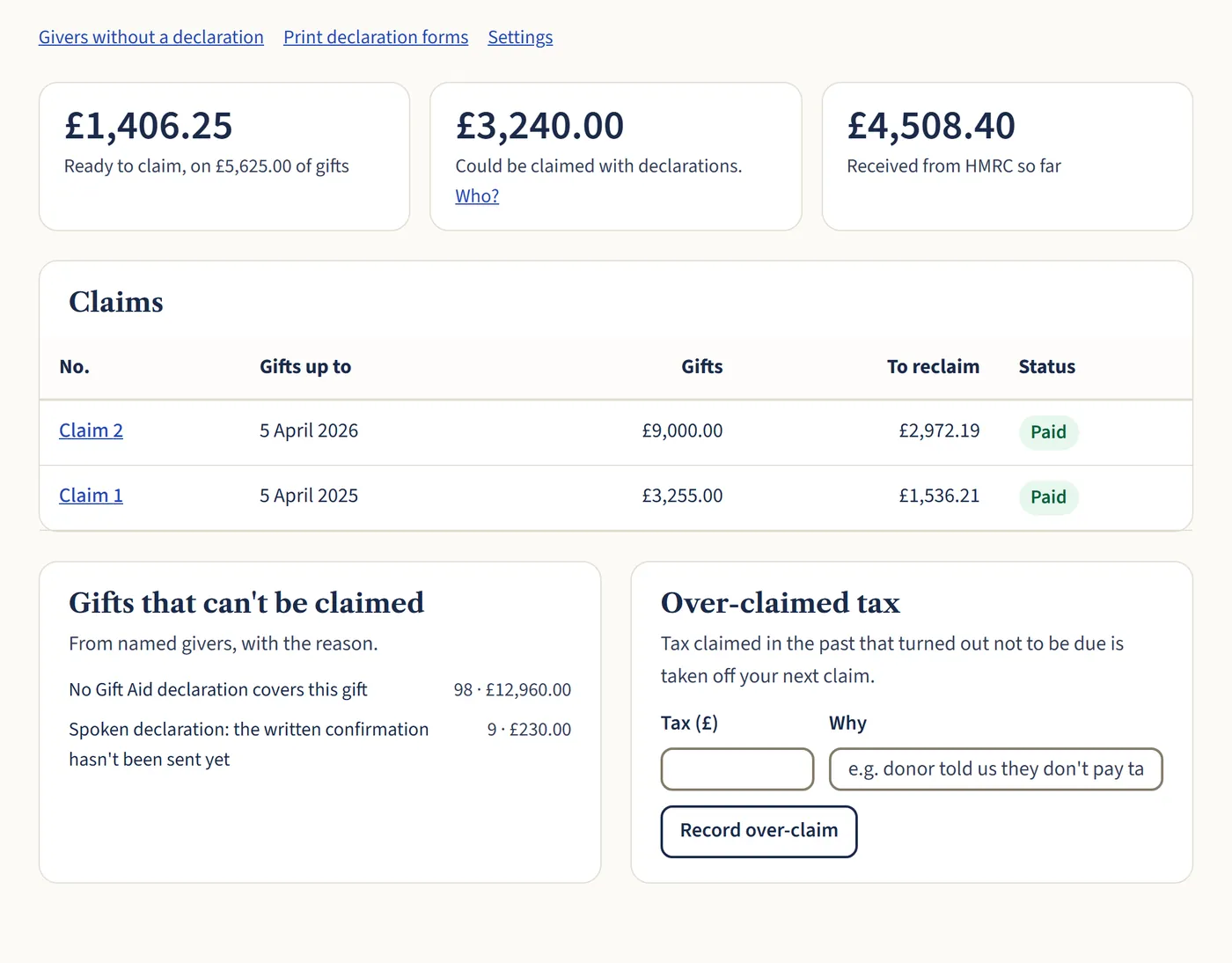Go to Settings link
Image resolution: width=1232 pixels, height=963 pixels.
pos(520,37)
